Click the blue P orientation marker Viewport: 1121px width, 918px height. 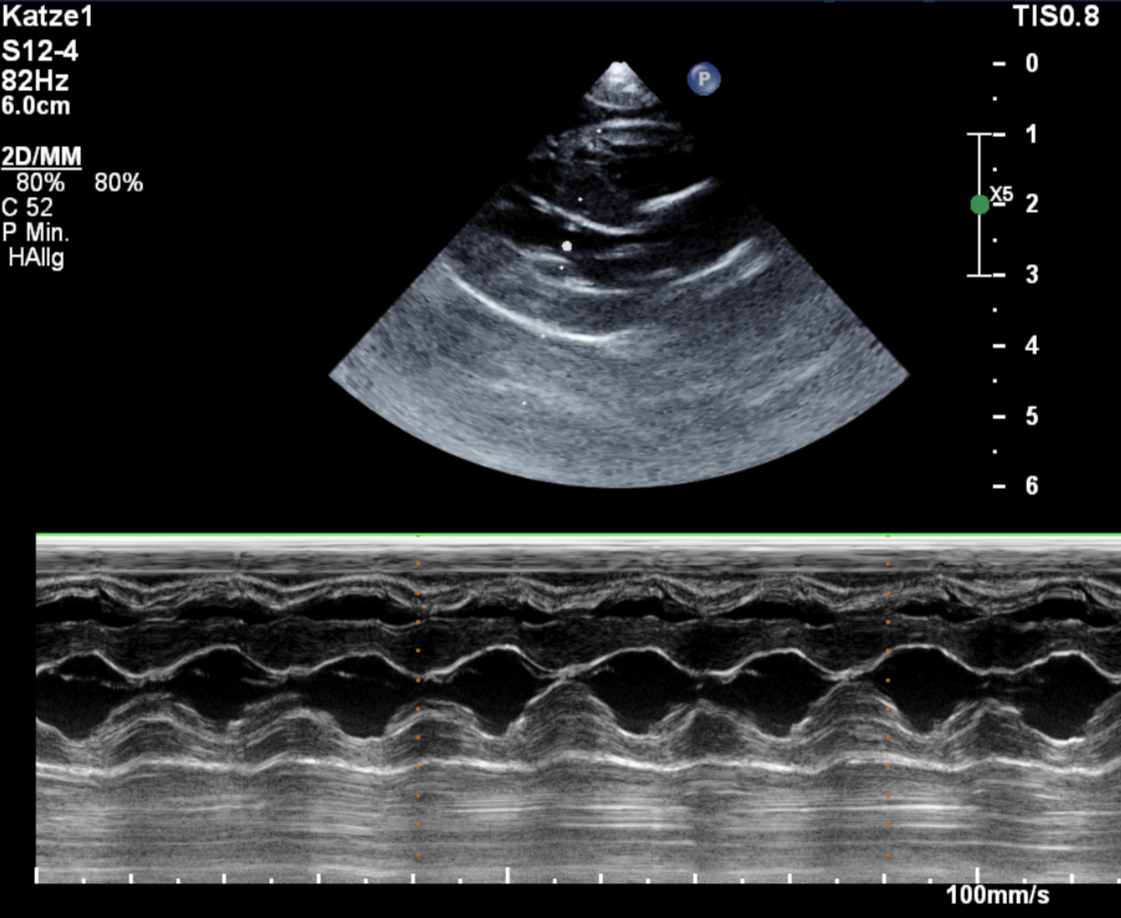click(x=703, y=78)
